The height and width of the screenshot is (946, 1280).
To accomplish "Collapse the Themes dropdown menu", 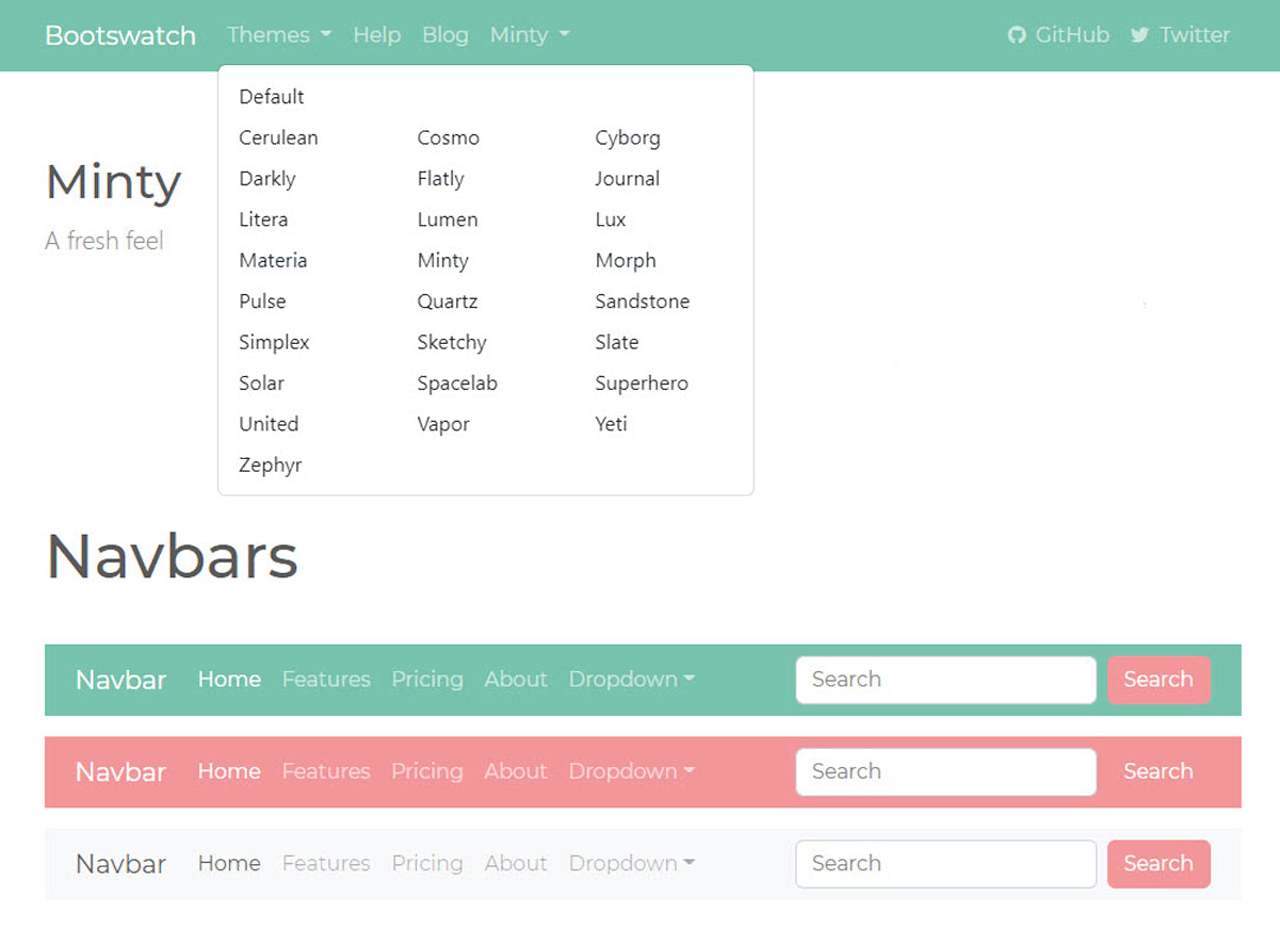I will [x=278, y=35].
